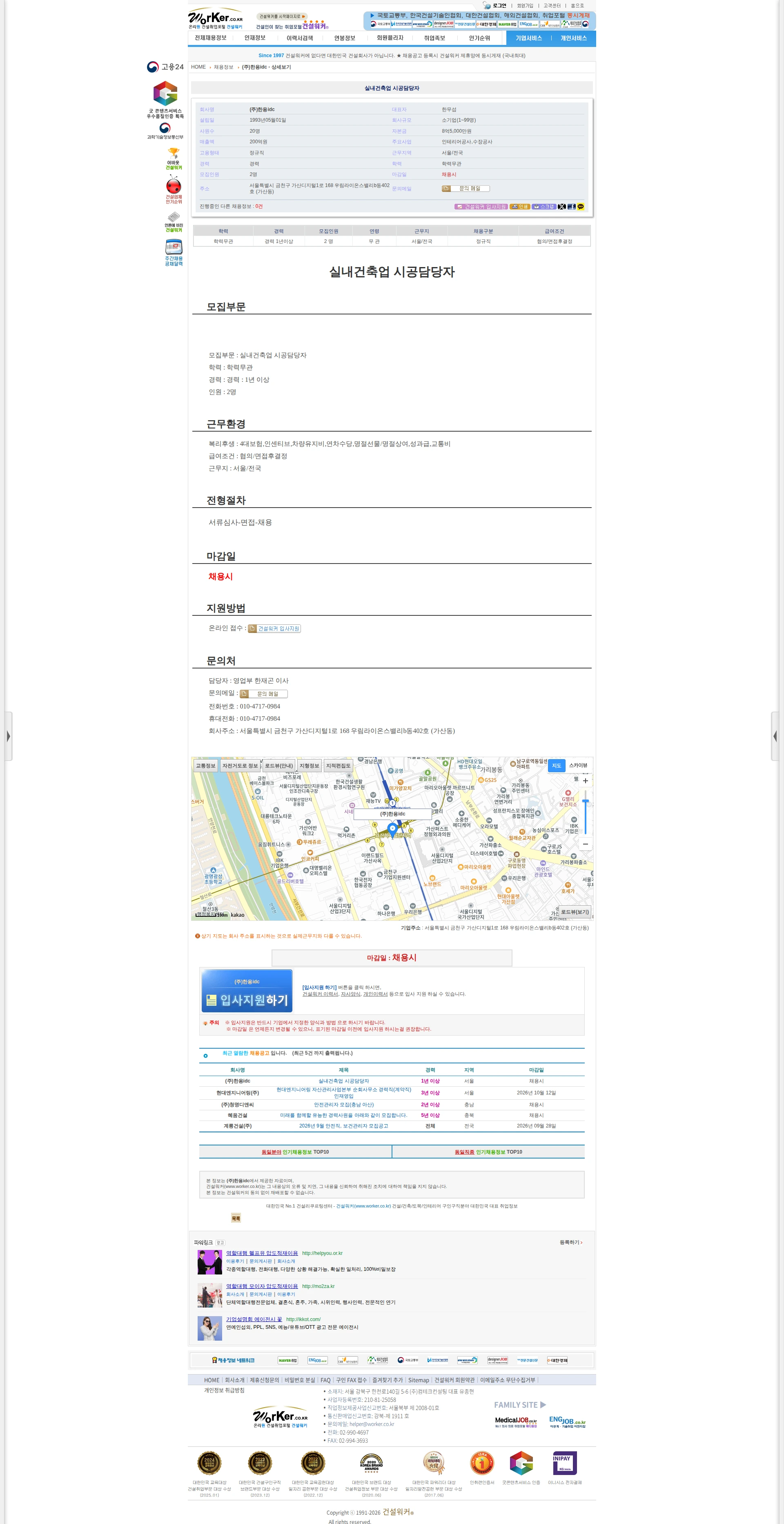Open 어바웃 건설워커 trophy icon
The height and width of the screenshot is (1524, 784).
[174, 158]
